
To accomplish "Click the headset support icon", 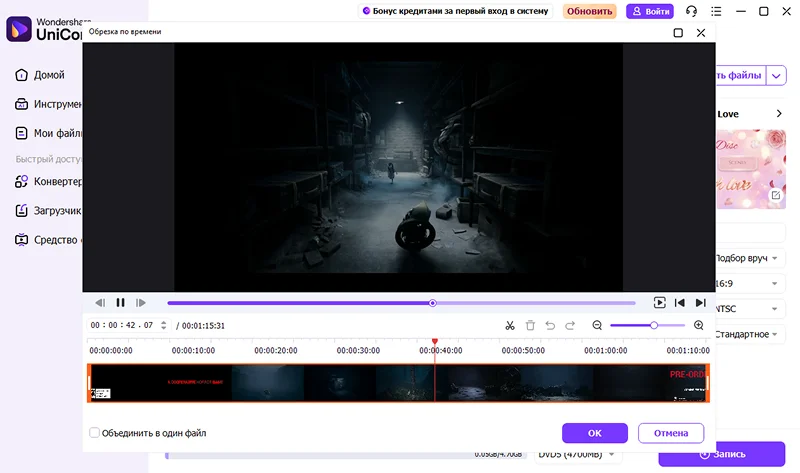I will click(x=691, y=11).
